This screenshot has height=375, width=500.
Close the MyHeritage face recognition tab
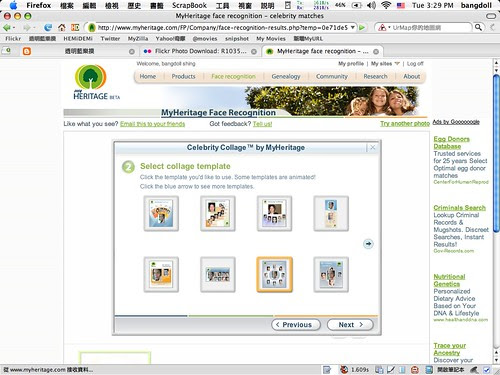(376, 52)
